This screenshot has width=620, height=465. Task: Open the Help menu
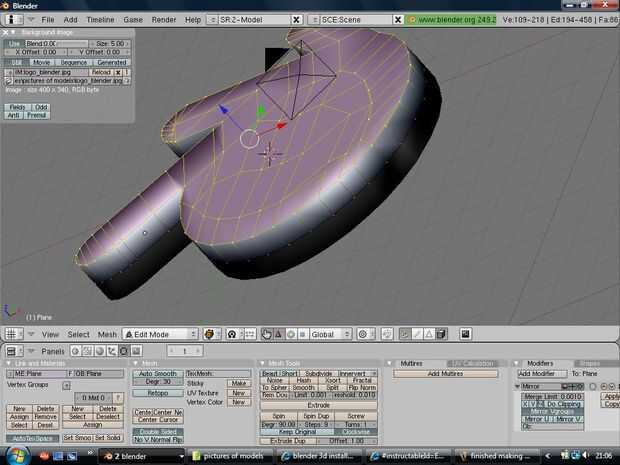(x=193, y=19)
